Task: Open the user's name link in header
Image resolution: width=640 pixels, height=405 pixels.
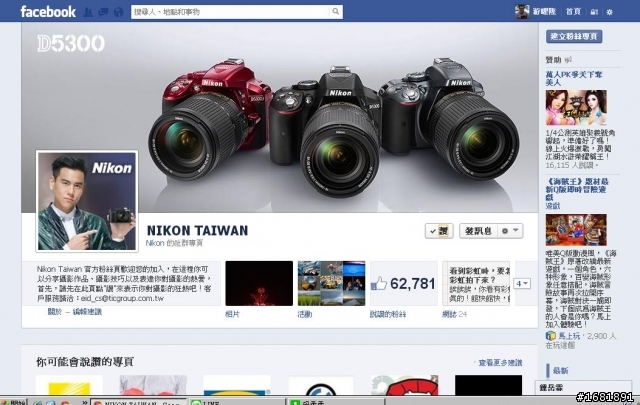Action: point(544,12)
